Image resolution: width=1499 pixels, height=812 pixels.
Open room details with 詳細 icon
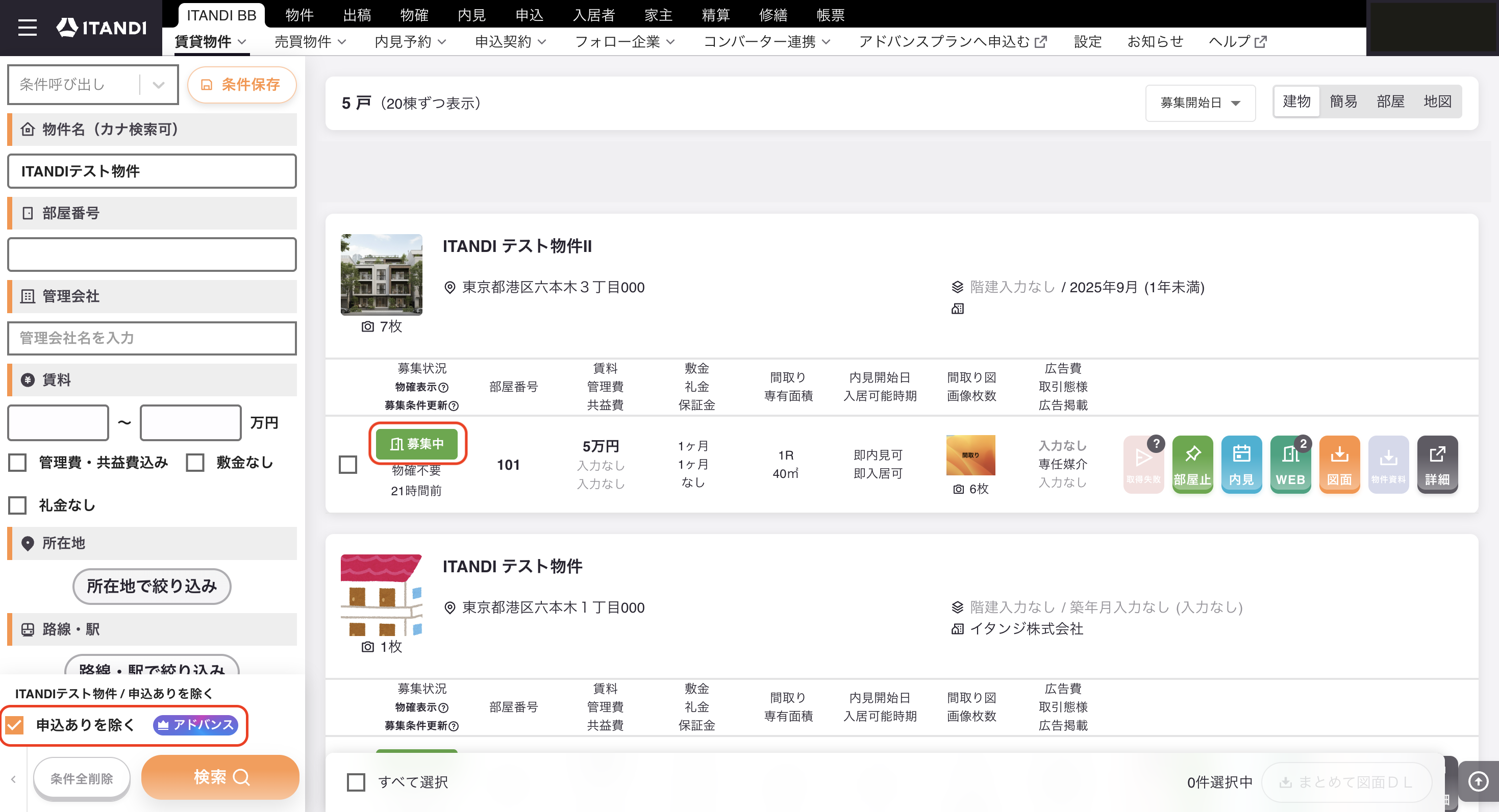click(1437, 464)
